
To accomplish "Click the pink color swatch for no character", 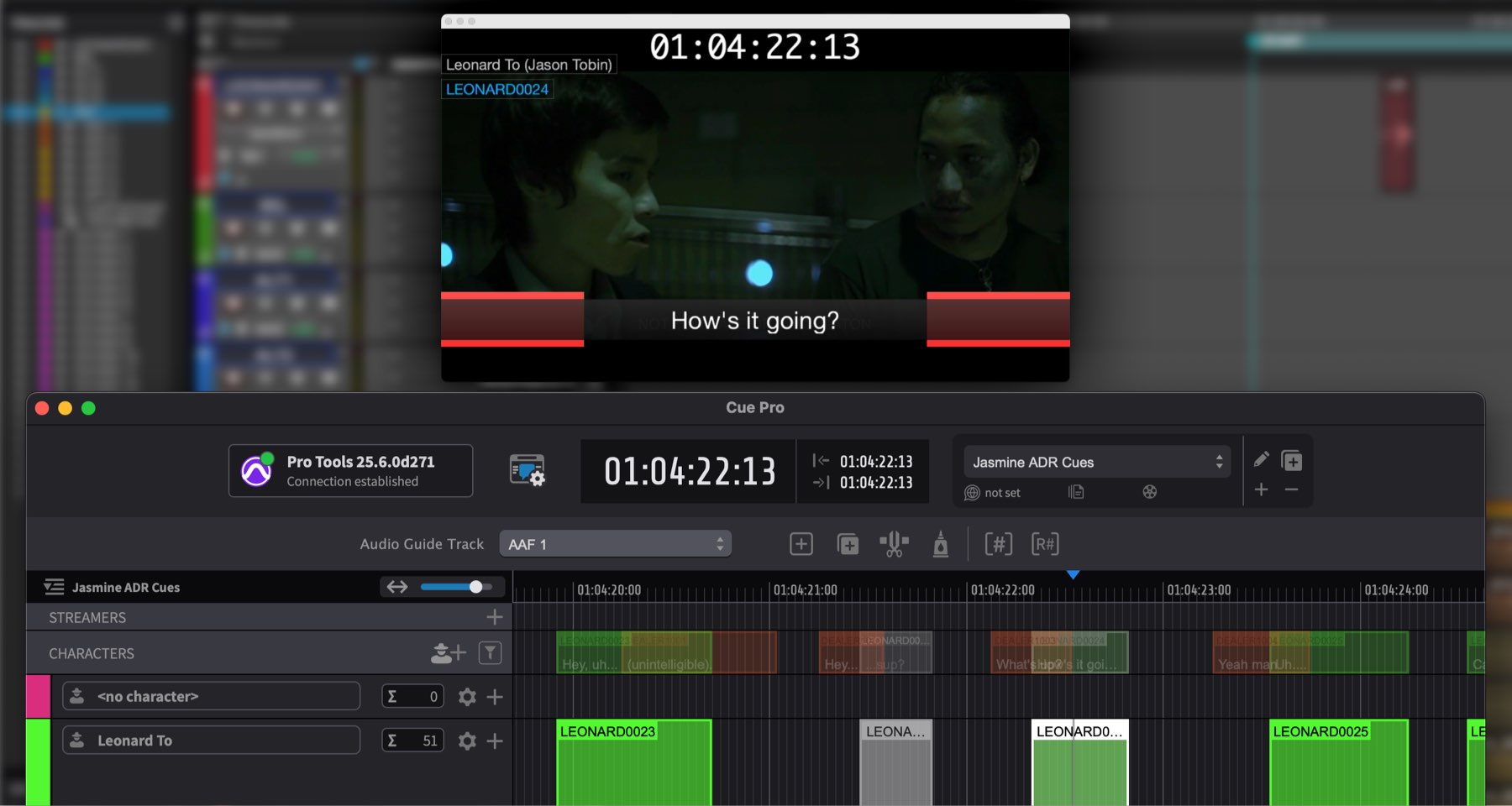I will [38, 696].
